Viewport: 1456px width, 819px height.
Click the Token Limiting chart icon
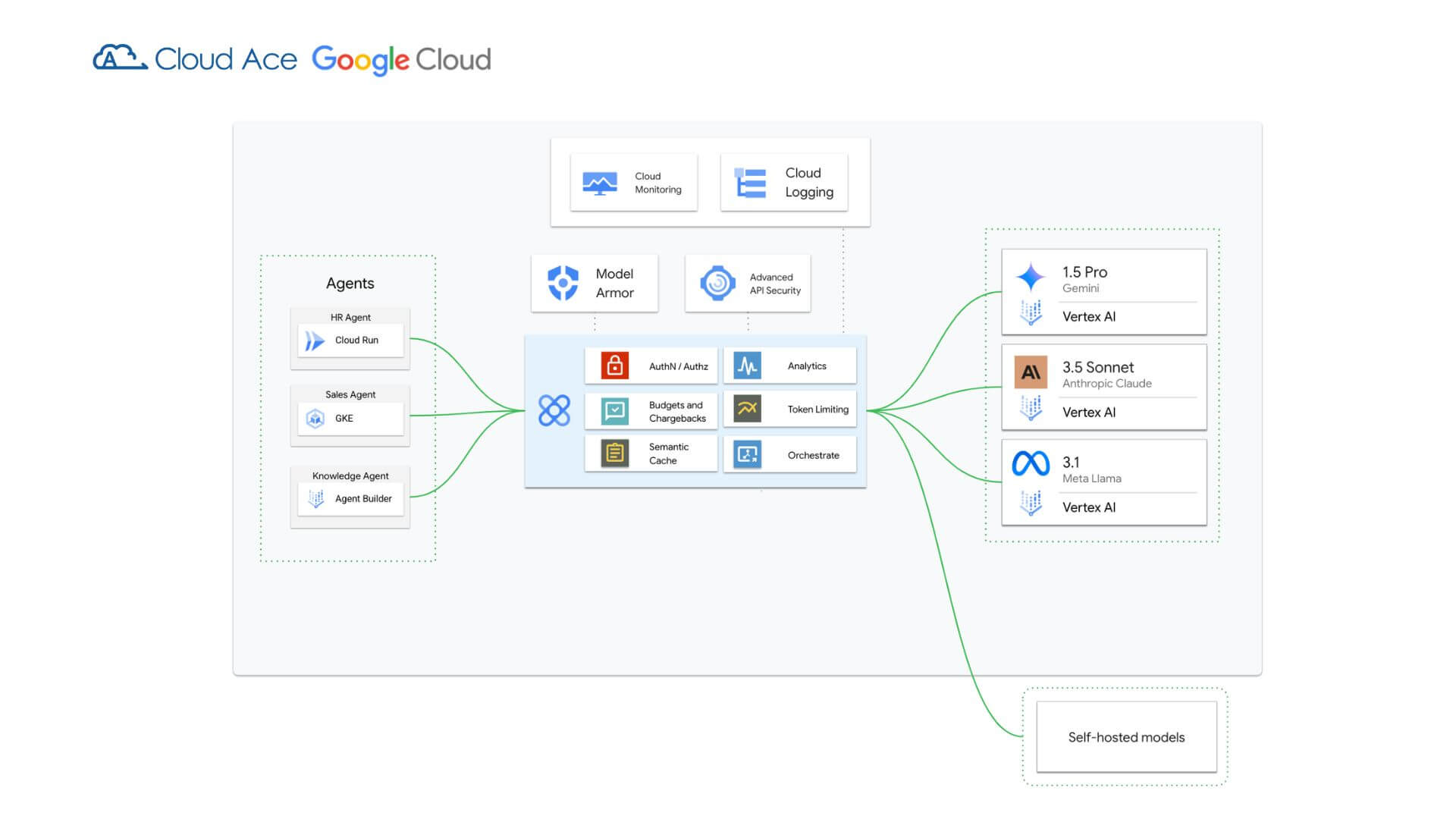(x=748, y=409)
